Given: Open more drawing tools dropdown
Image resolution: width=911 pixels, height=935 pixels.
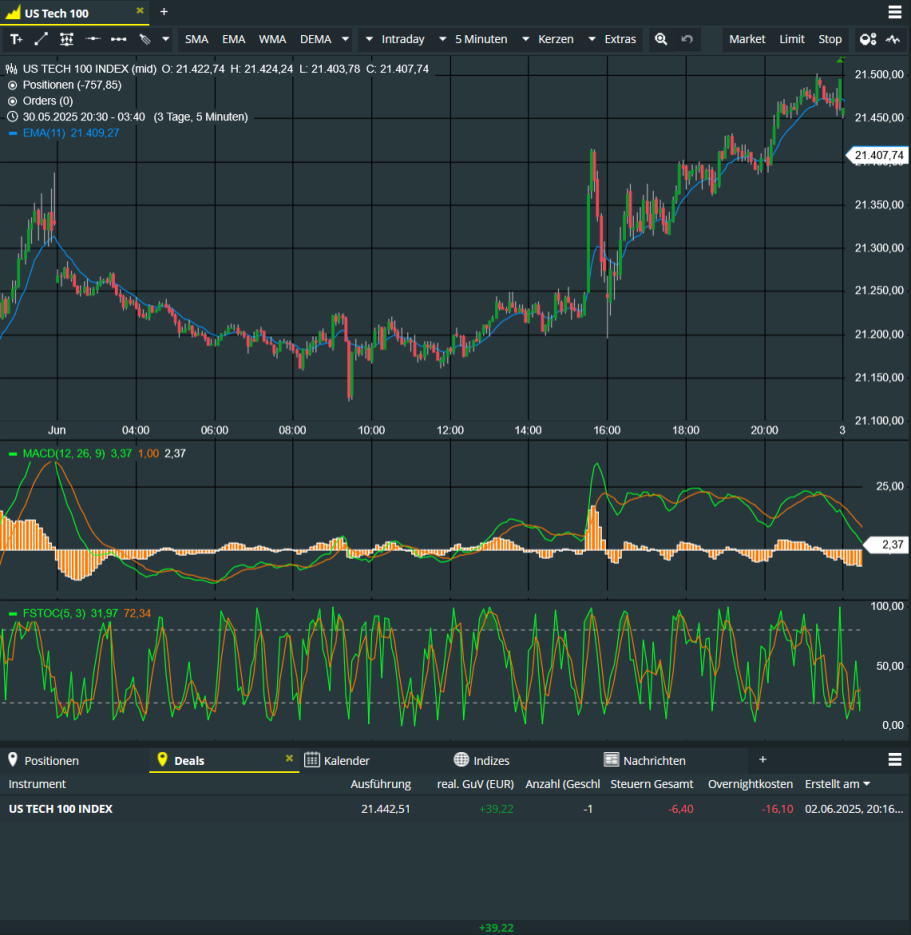Looking at the screenshot, I should tap(166, 39).
